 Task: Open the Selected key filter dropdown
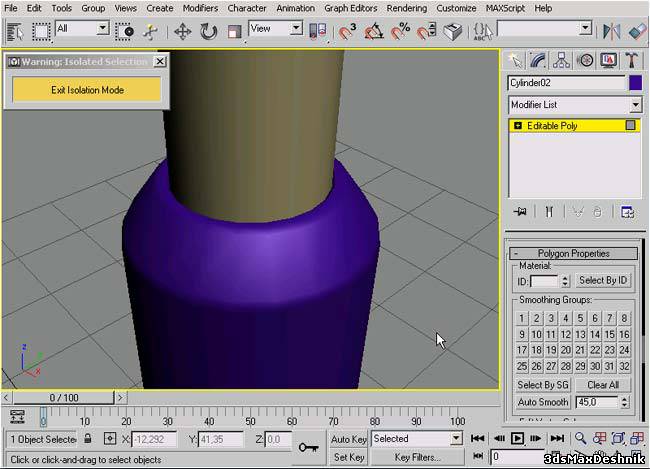click(417, 439)
